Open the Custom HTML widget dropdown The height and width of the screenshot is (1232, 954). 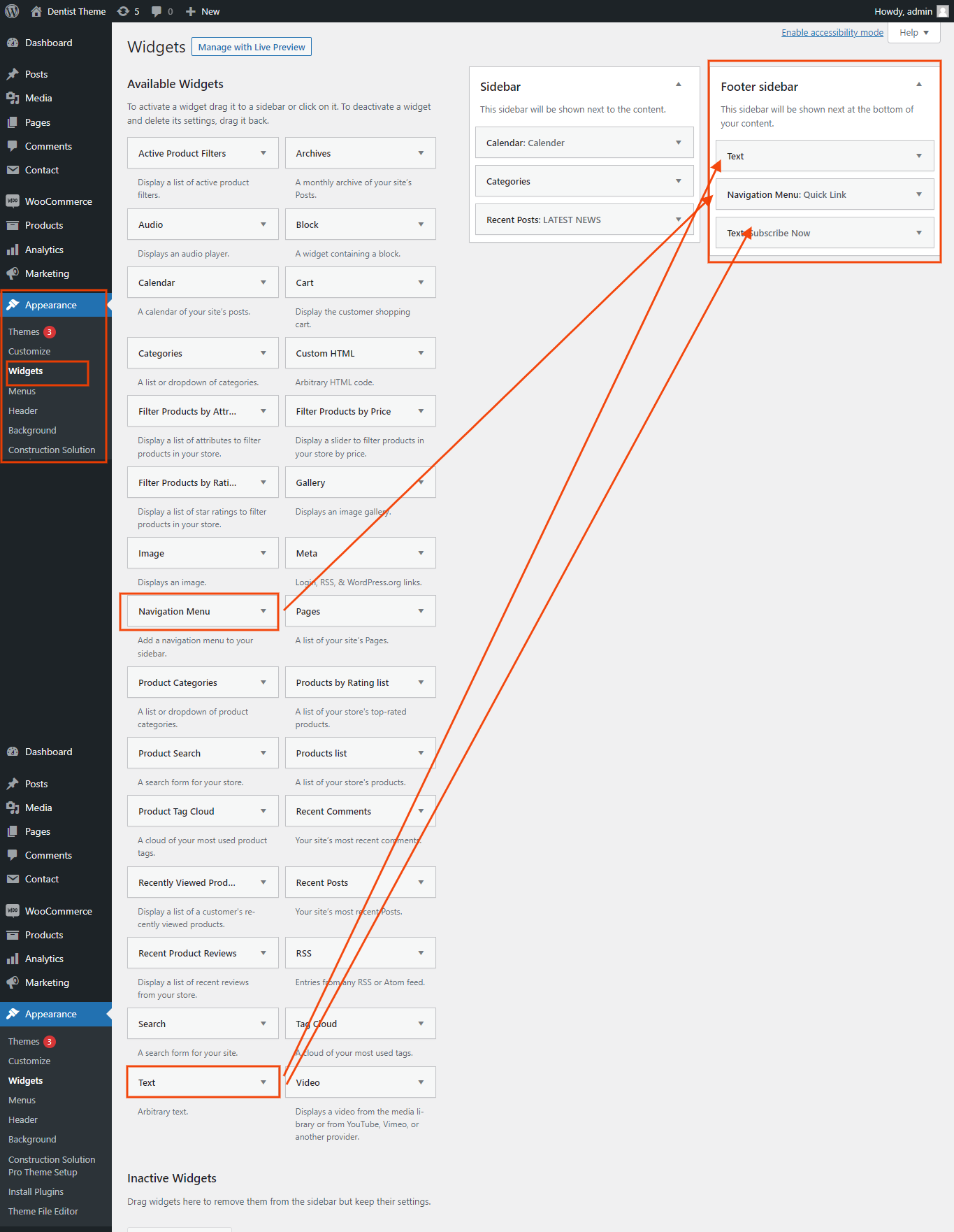click(x=421, y=353)
